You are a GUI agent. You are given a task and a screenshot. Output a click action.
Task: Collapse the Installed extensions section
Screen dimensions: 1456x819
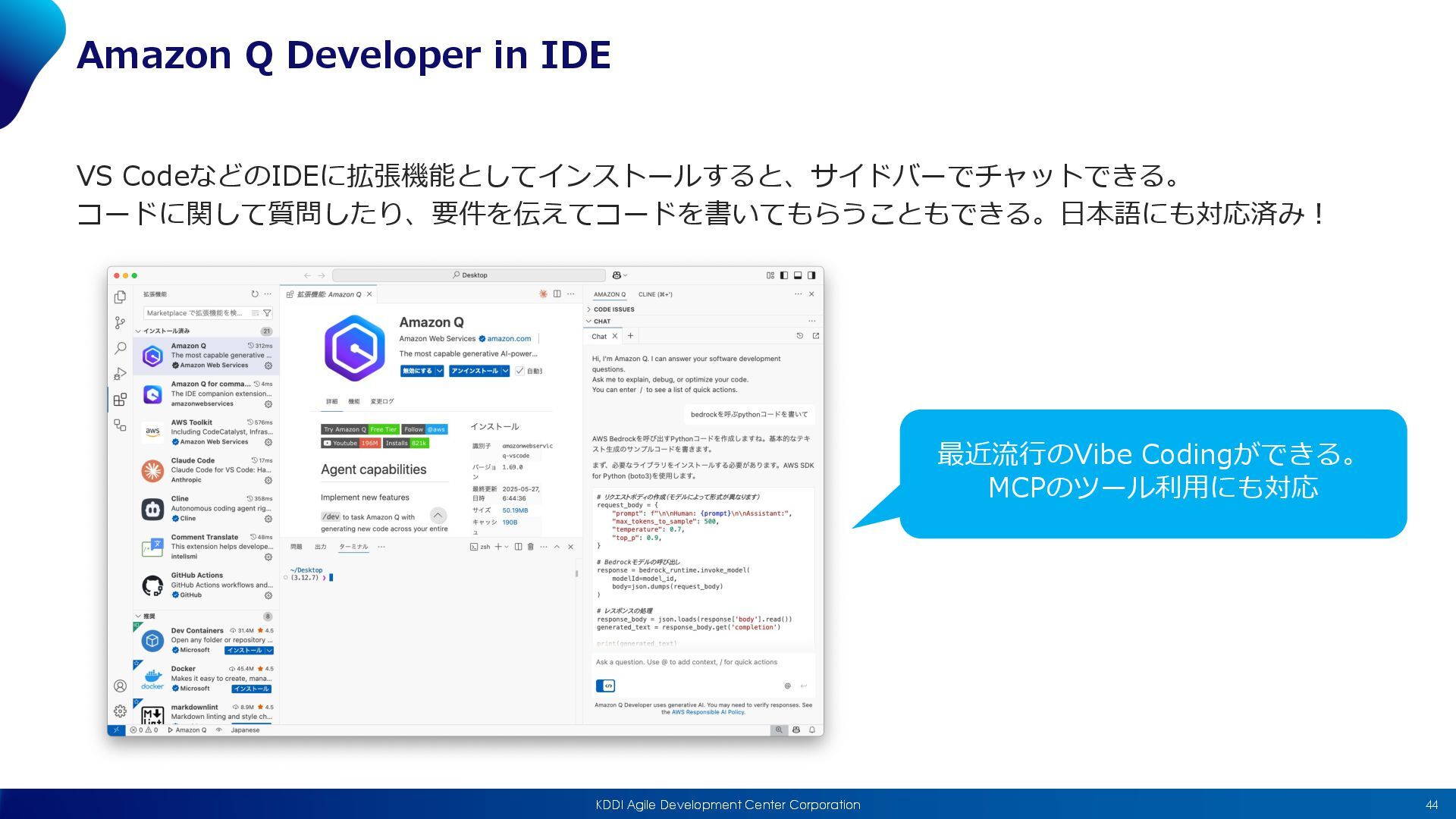pos(138,331)
